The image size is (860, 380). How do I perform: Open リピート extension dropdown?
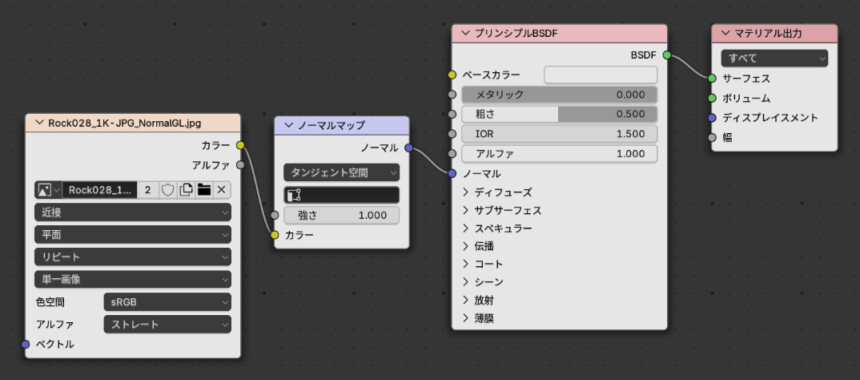(133, 257)
